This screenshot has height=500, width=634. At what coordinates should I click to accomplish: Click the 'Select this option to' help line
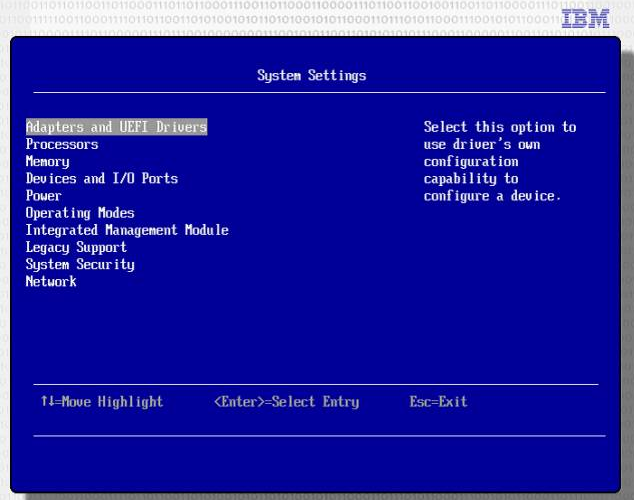(x=500, y=127)
